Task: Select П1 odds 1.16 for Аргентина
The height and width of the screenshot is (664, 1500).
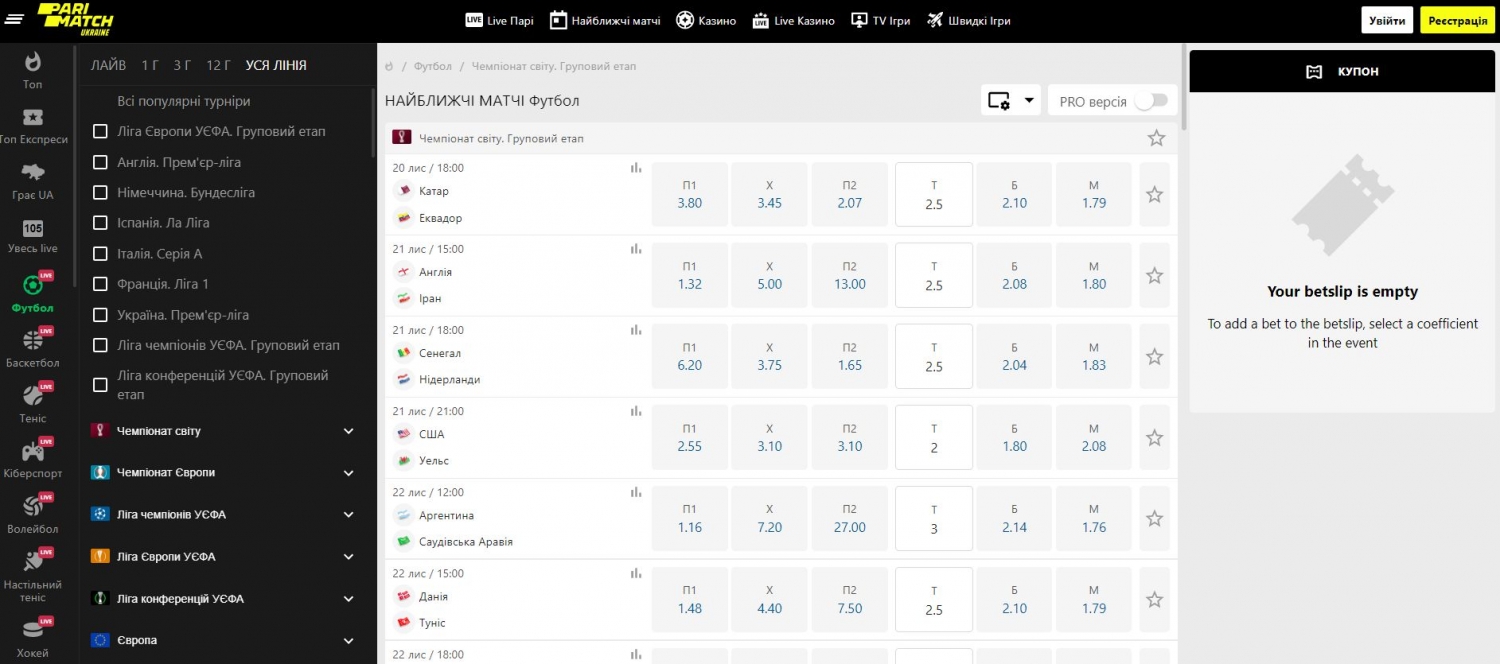Action: point(689,519)
